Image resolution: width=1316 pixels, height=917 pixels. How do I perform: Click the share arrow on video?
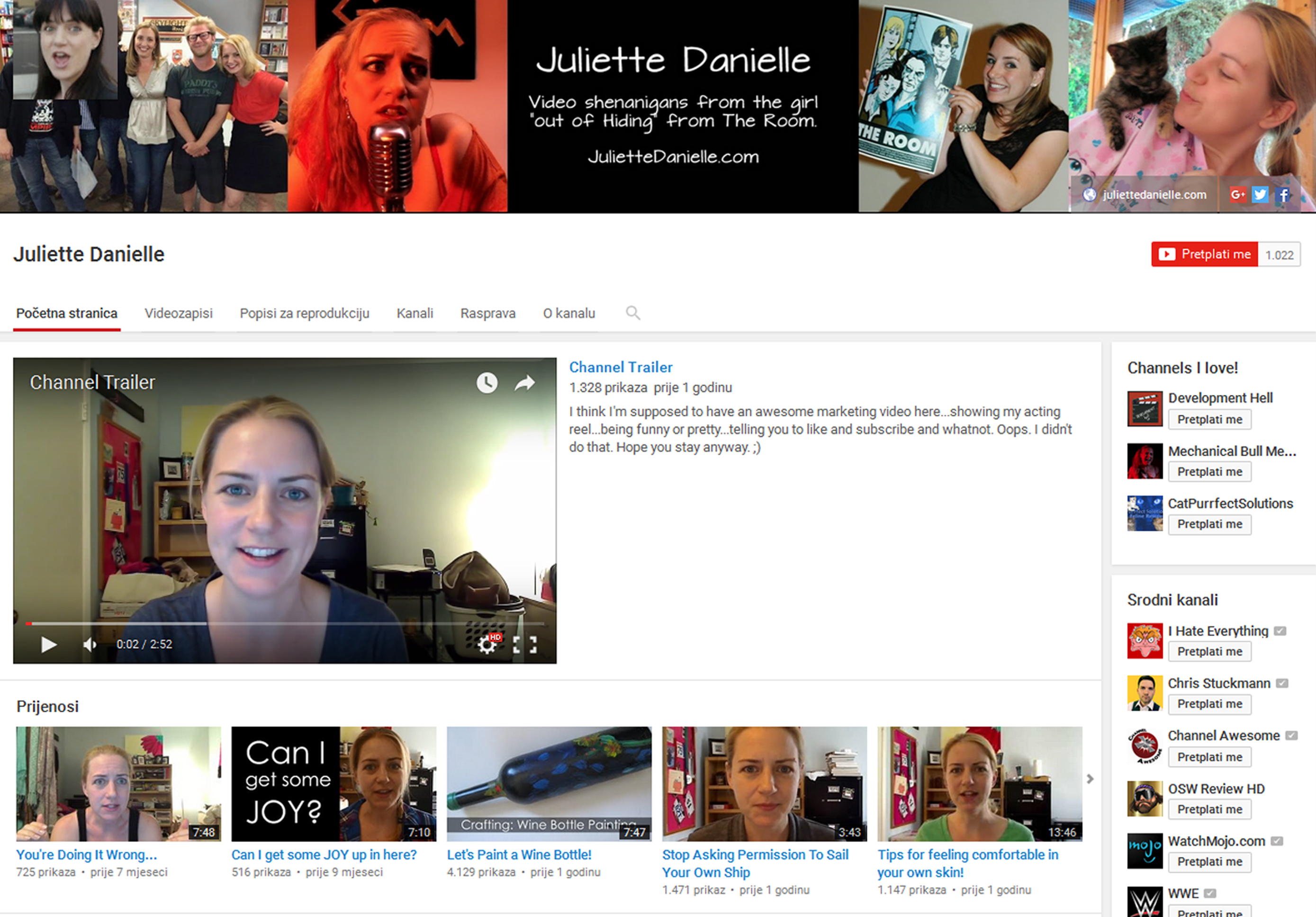524,383
